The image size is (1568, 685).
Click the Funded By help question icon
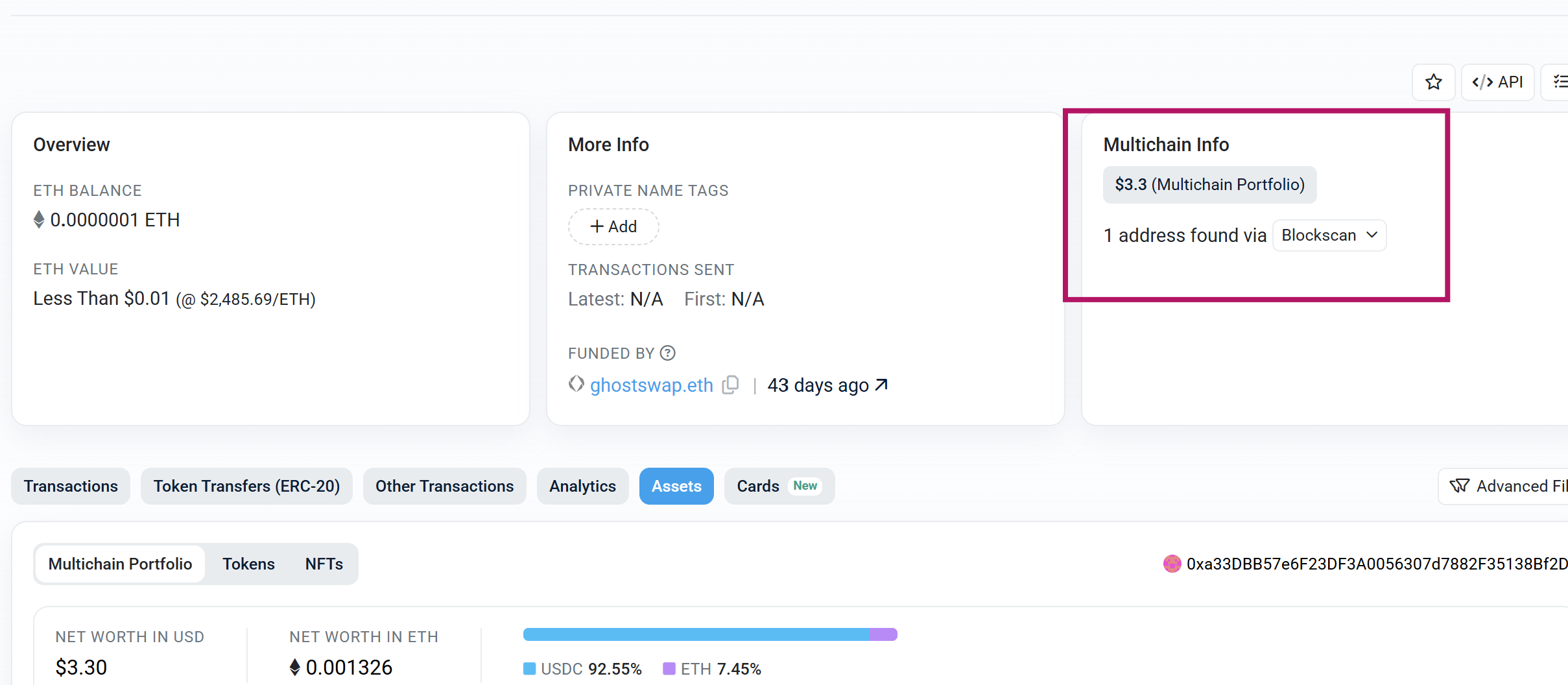click(667, 353)
